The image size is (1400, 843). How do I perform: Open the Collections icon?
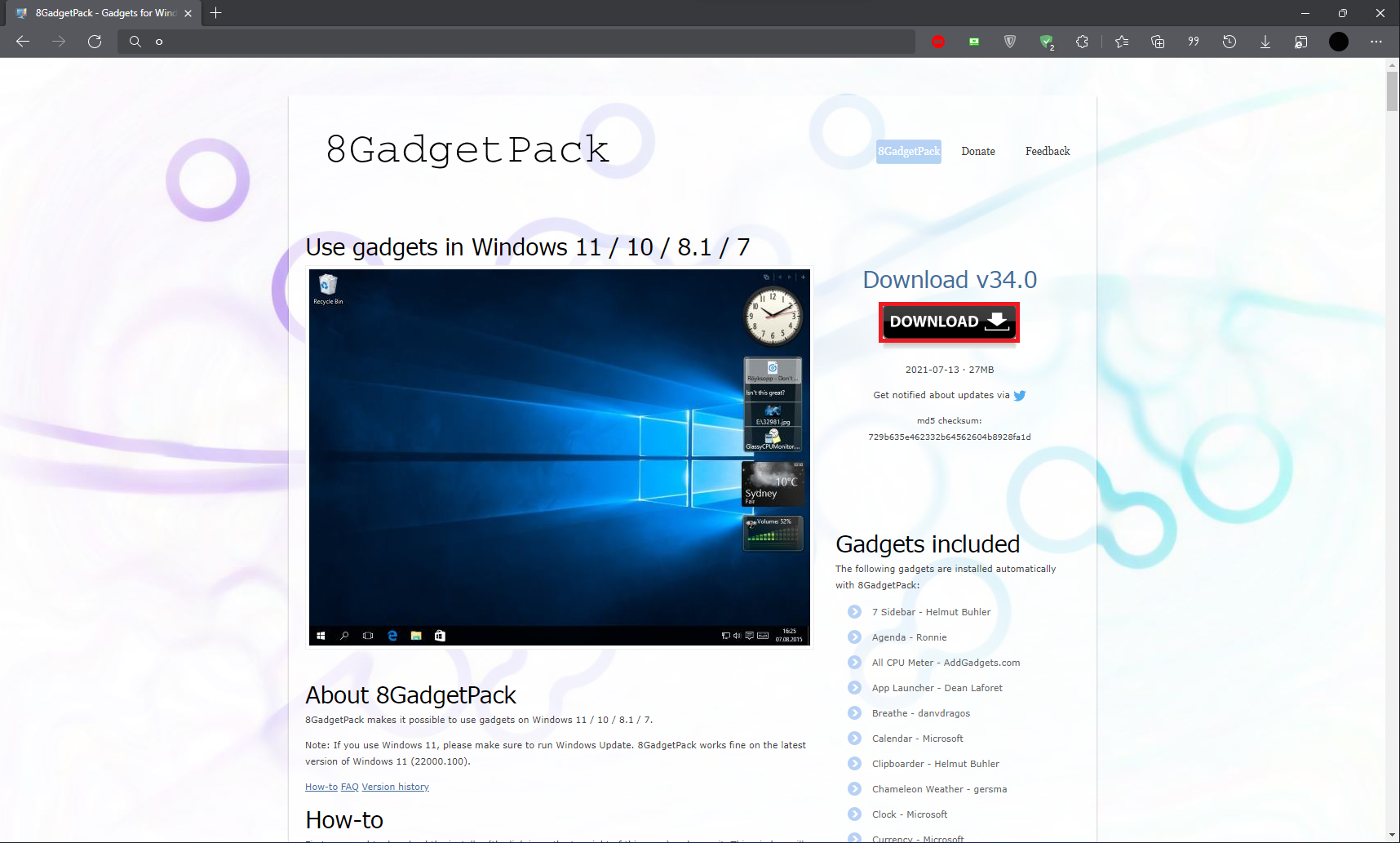pyautogui.click(x=1158, y=42)
